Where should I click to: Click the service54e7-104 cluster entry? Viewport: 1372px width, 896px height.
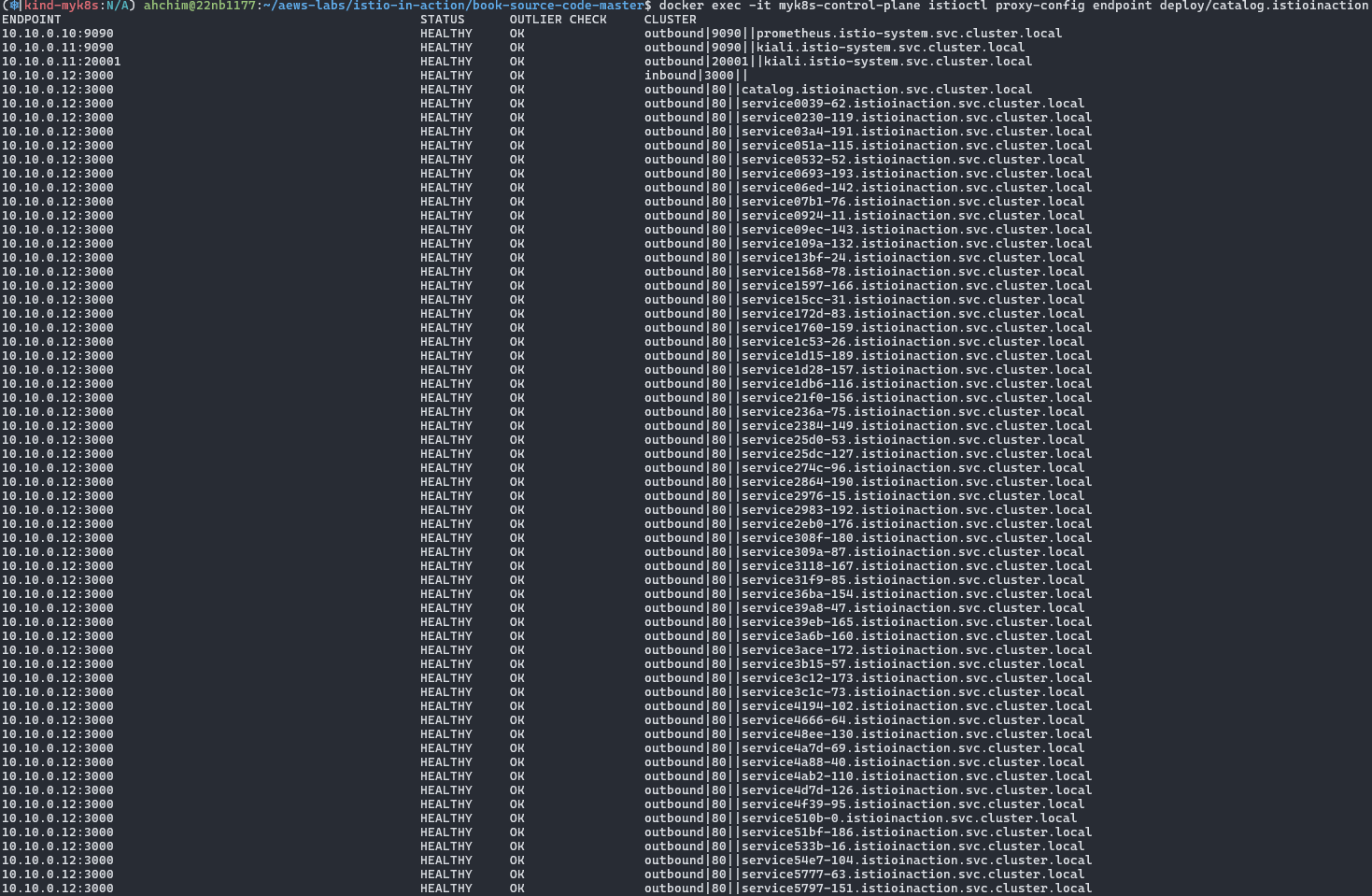(868, 860)
